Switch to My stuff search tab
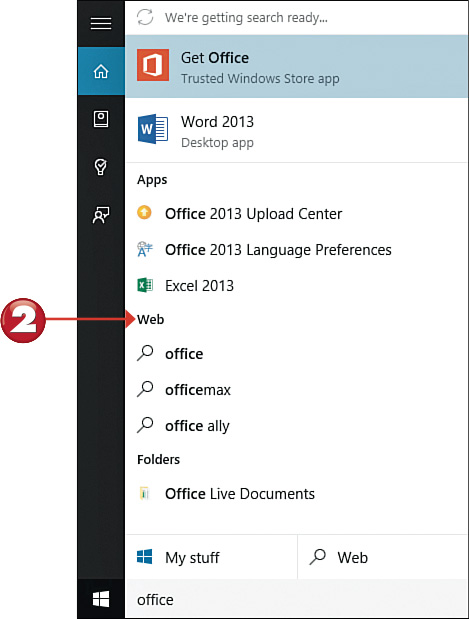 211,557
